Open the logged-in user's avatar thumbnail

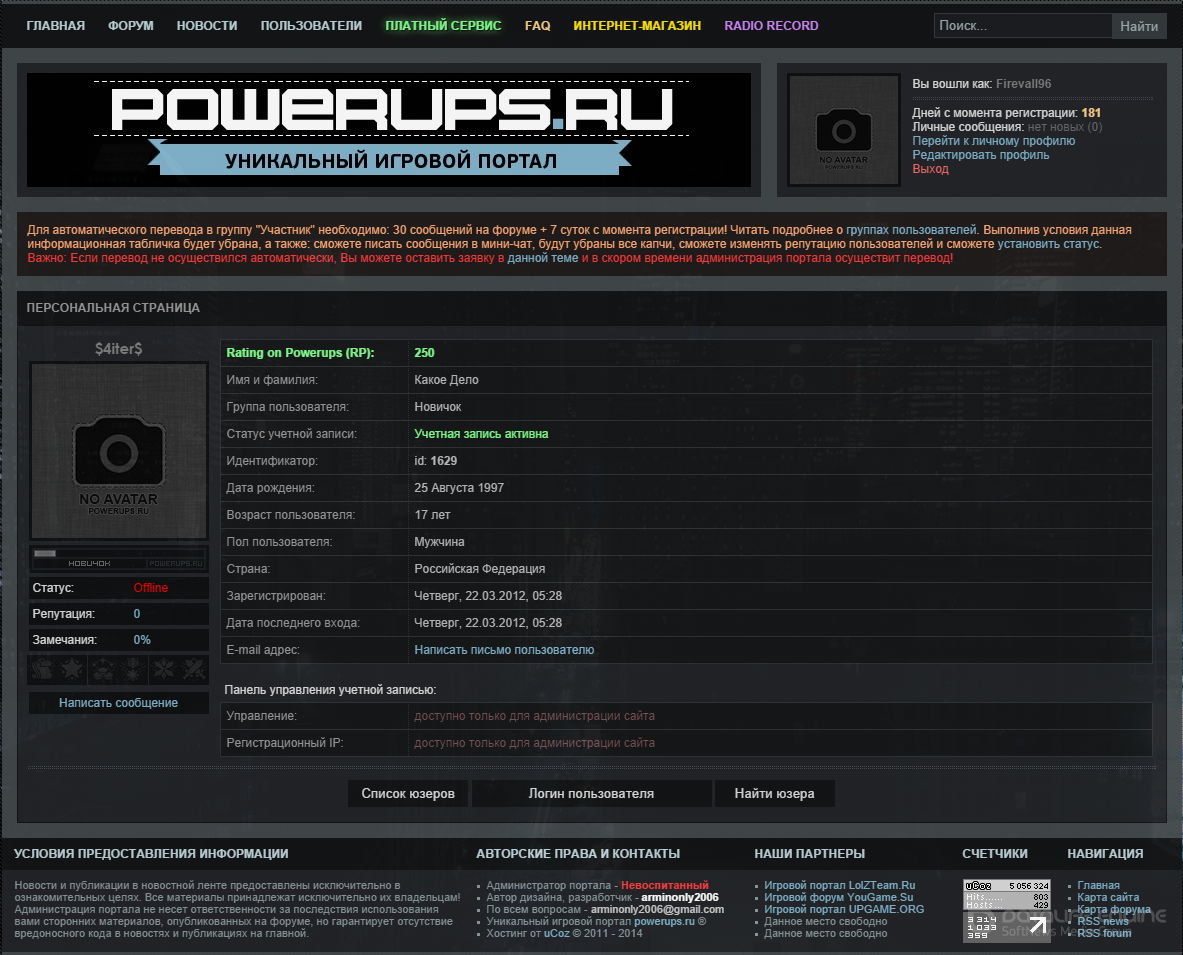(843, 130)
